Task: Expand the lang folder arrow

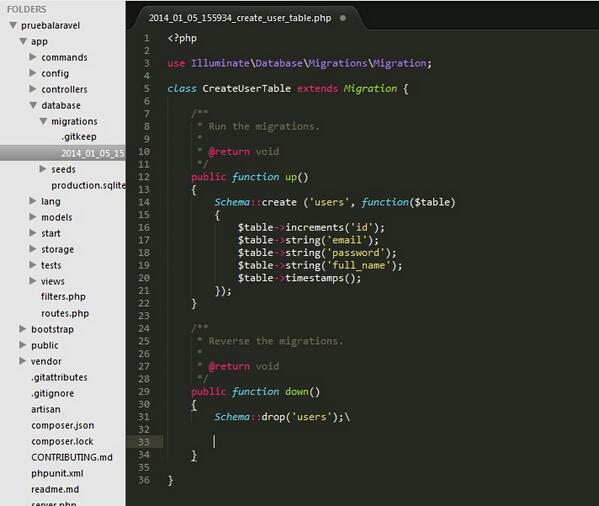Action: (x=33, y=201)
